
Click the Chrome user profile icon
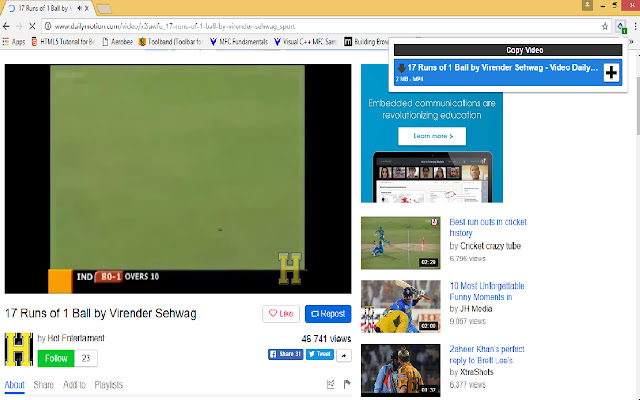pyautogui.click(x=587, y=5)
